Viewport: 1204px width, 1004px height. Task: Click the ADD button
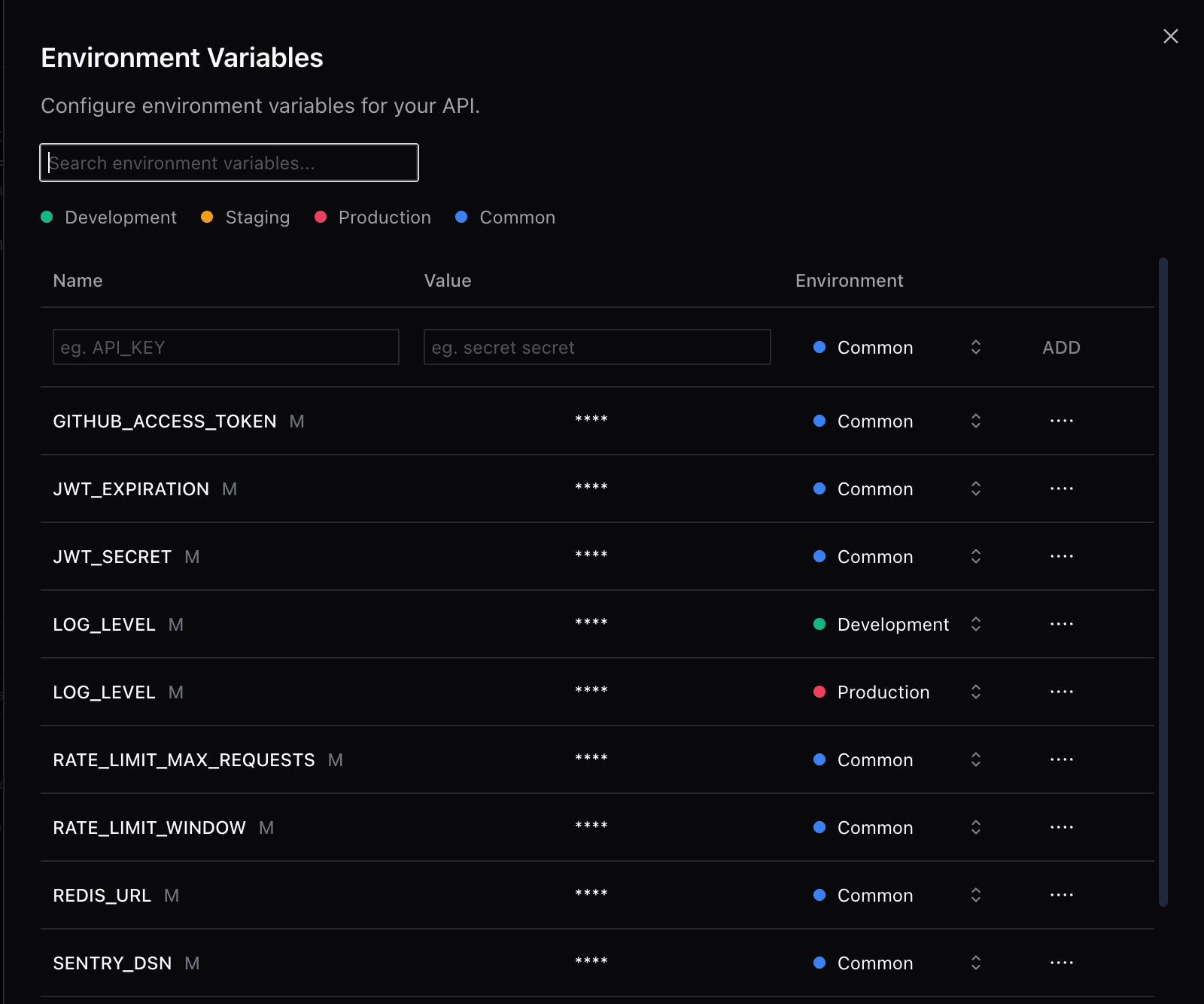click(1061, 347)
